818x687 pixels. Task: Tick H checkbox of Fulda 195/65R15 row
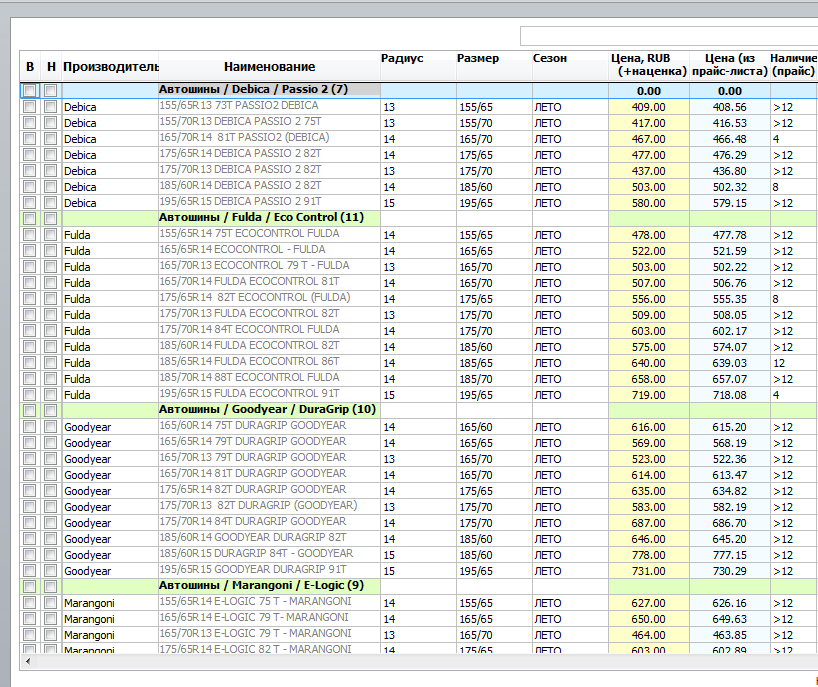51,395
